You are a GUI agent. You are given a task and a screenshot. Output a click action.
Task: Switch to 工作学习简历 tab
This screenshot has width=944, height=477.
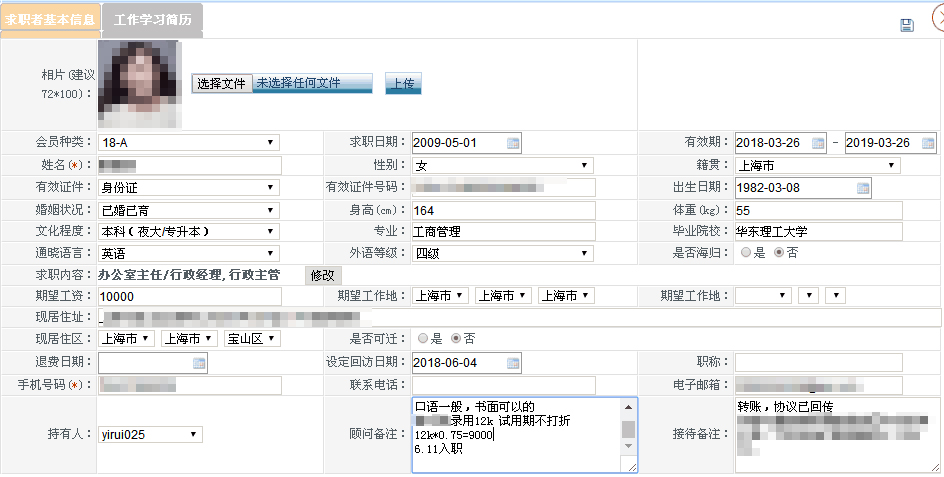tap(152, 19)
